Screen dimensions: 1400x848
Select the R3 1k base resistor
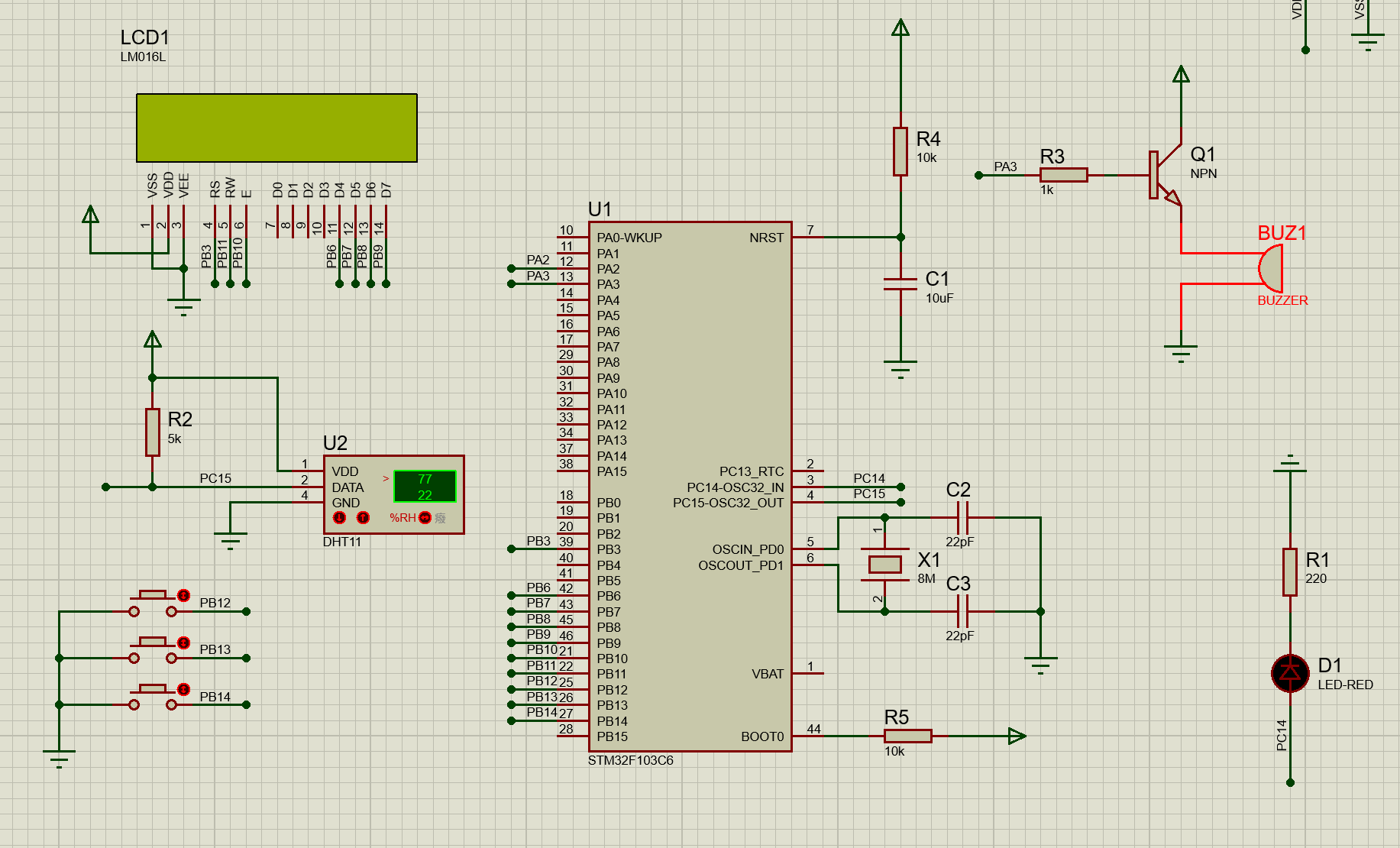coord(1063,175)
